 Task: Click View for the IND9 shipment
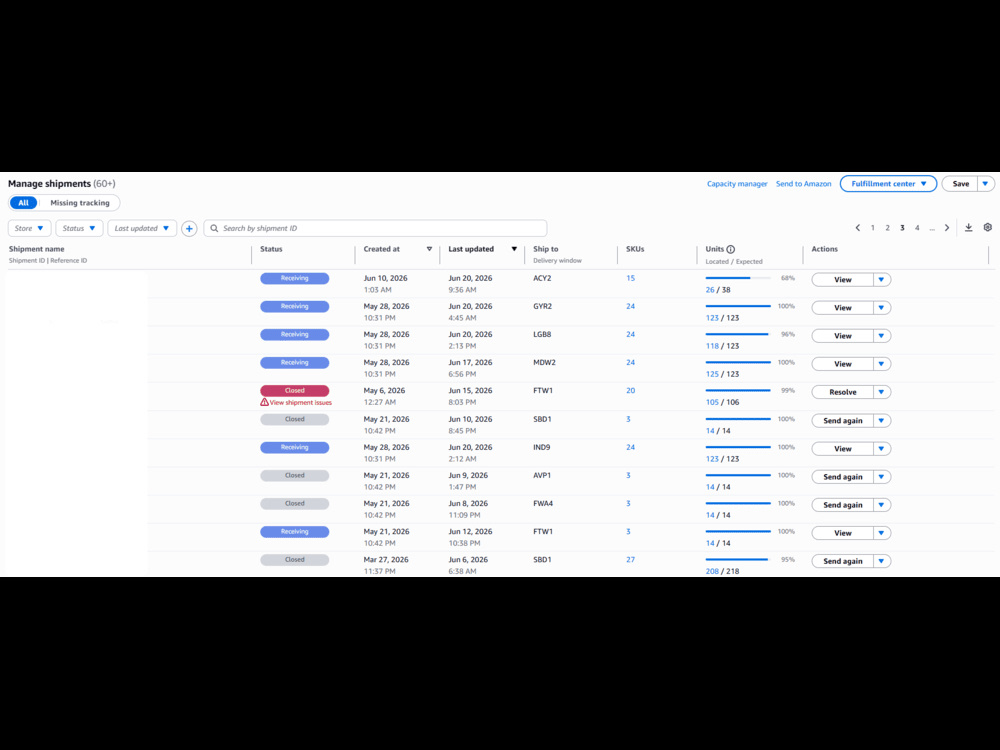842,449
